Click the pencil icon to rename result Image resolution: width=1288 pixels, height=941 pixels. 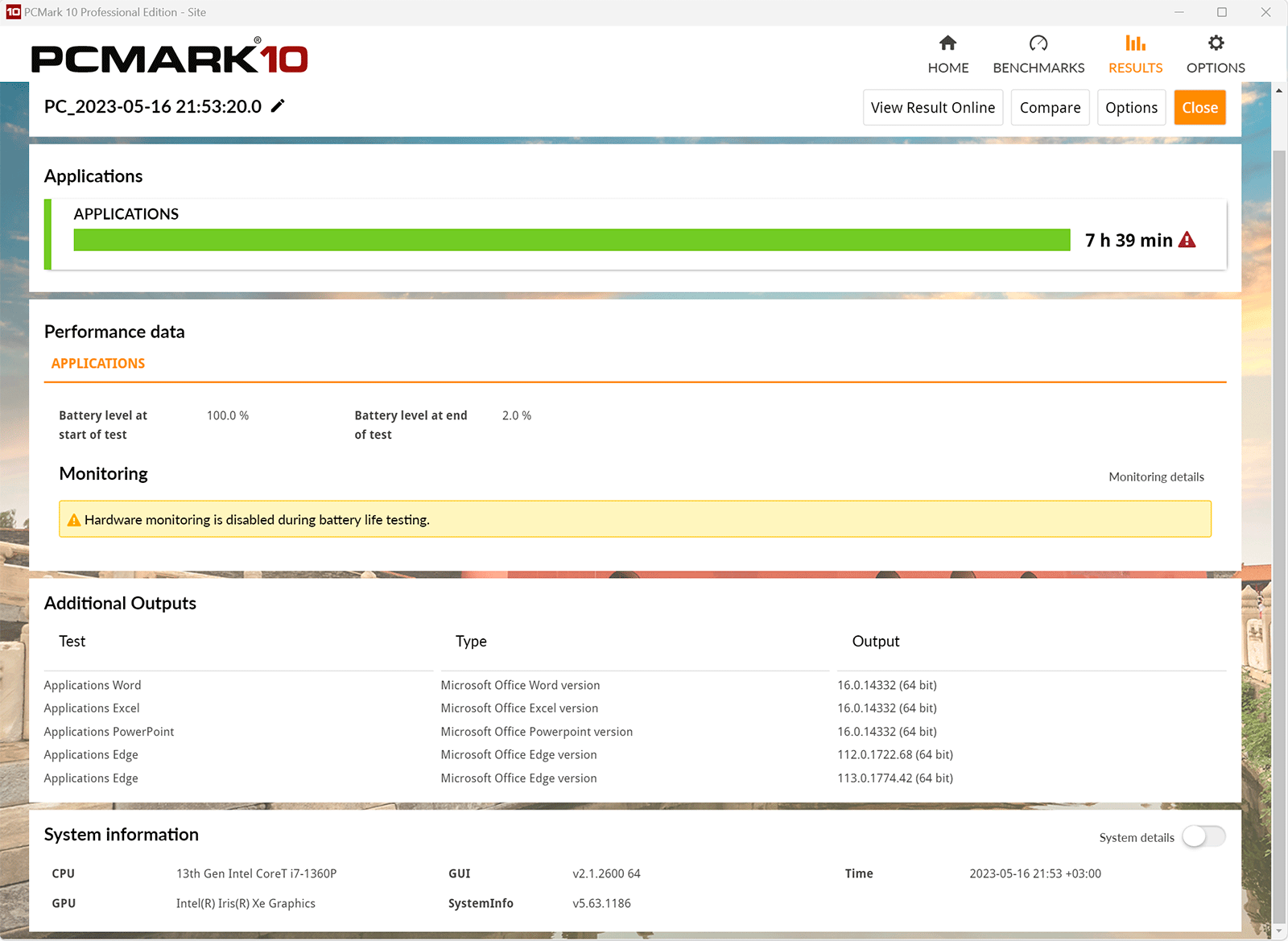[278, 106]
